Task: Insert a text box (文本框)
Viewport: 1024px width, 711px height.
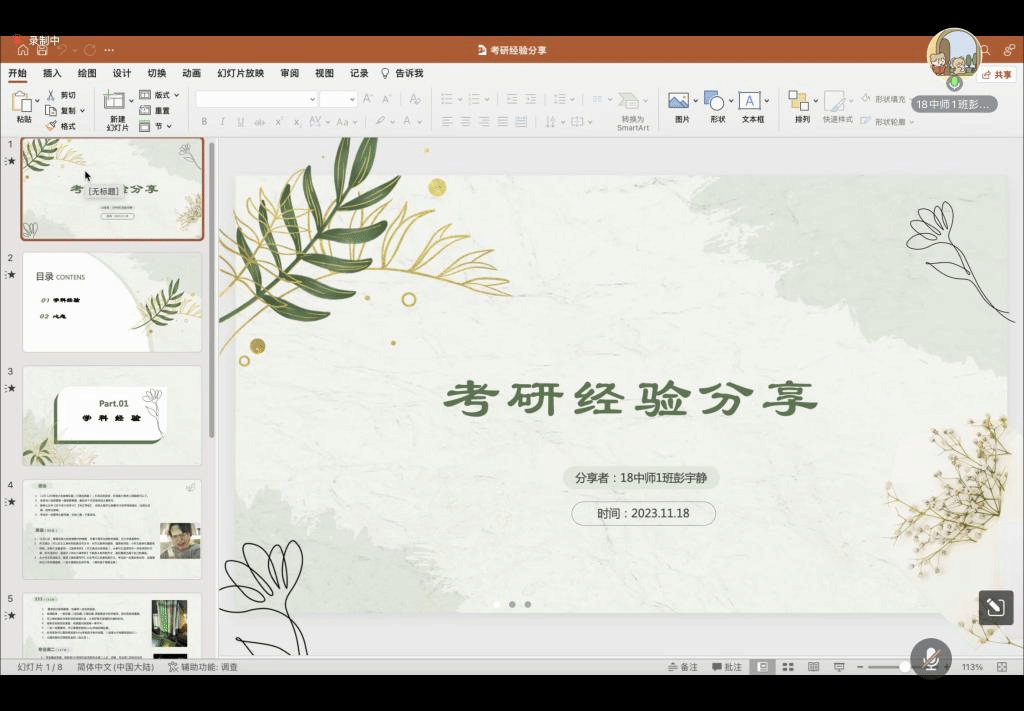Action: point(750,101)
